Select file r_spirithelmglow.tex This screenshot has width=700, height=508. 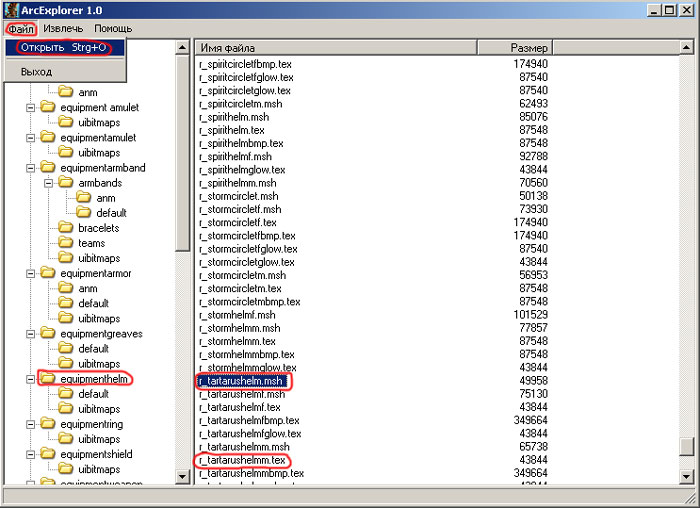242,170
